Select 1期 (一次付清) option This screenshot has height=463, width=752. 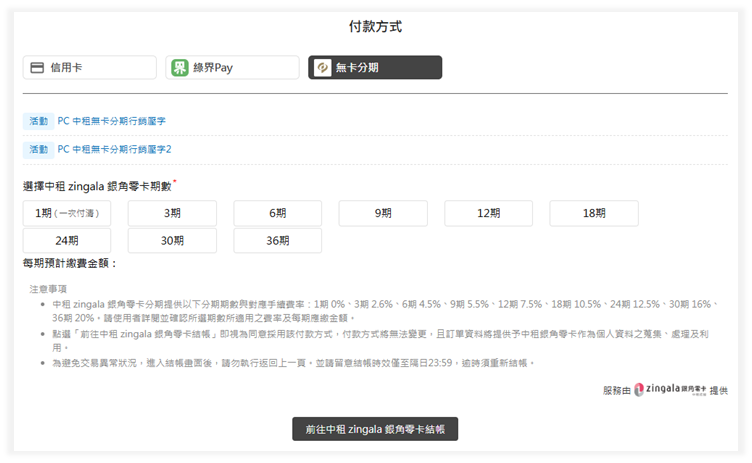[67, 213]
